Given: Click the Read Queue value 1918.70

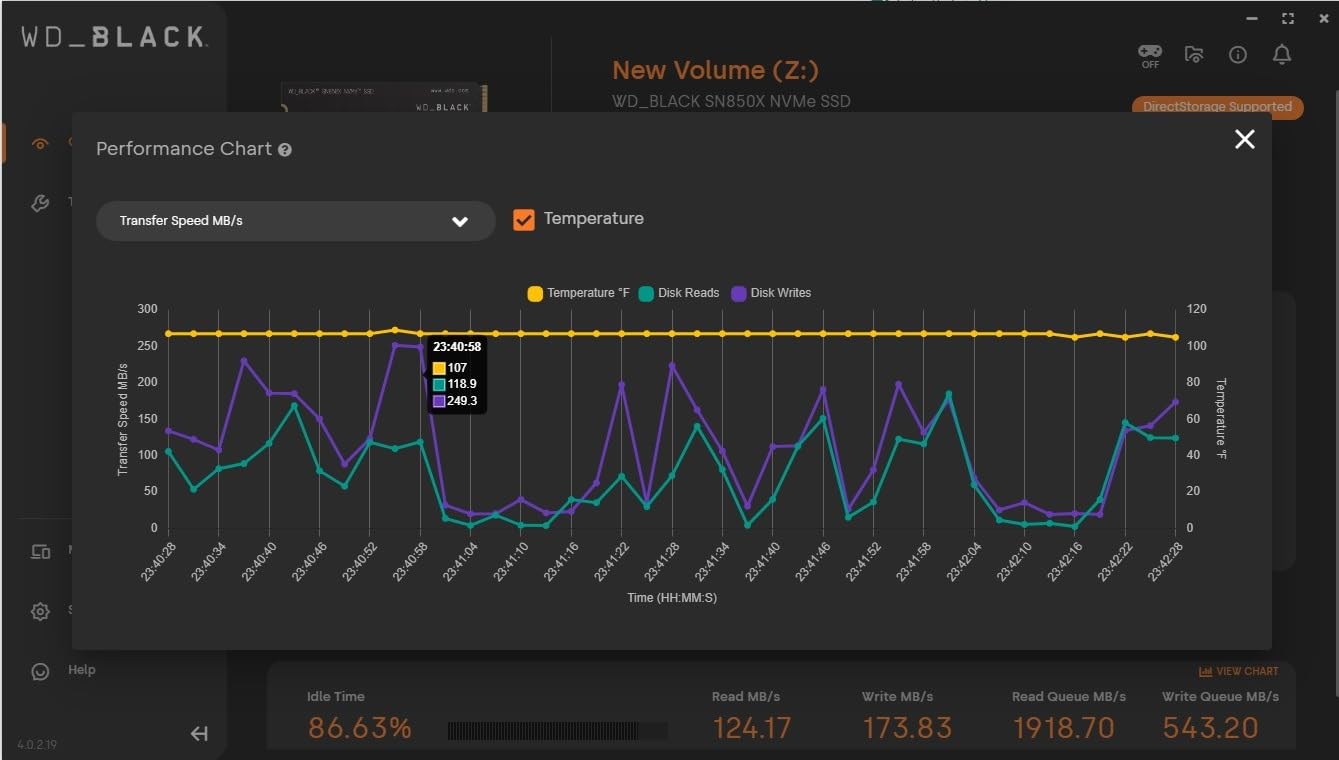Looking at the screenshot, I should point(1063,728).
